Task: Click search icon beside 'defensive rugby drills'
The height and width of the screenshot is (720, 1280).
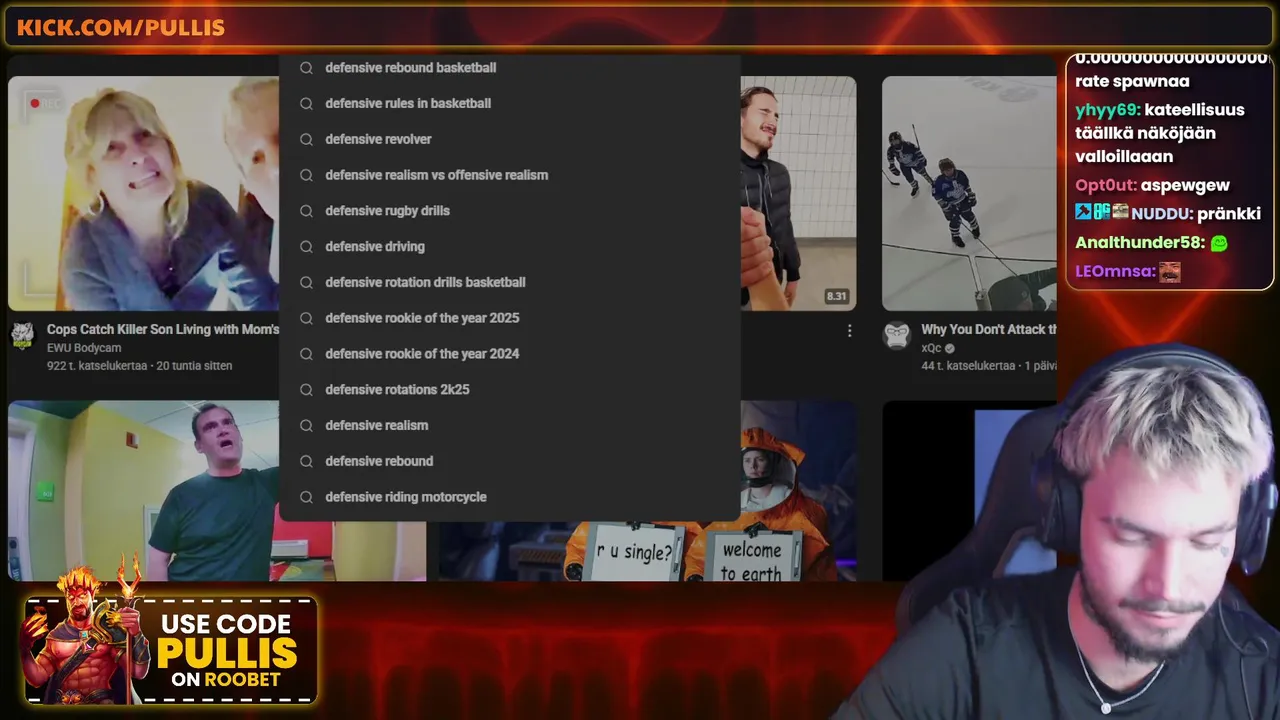Action: (307, 211)
